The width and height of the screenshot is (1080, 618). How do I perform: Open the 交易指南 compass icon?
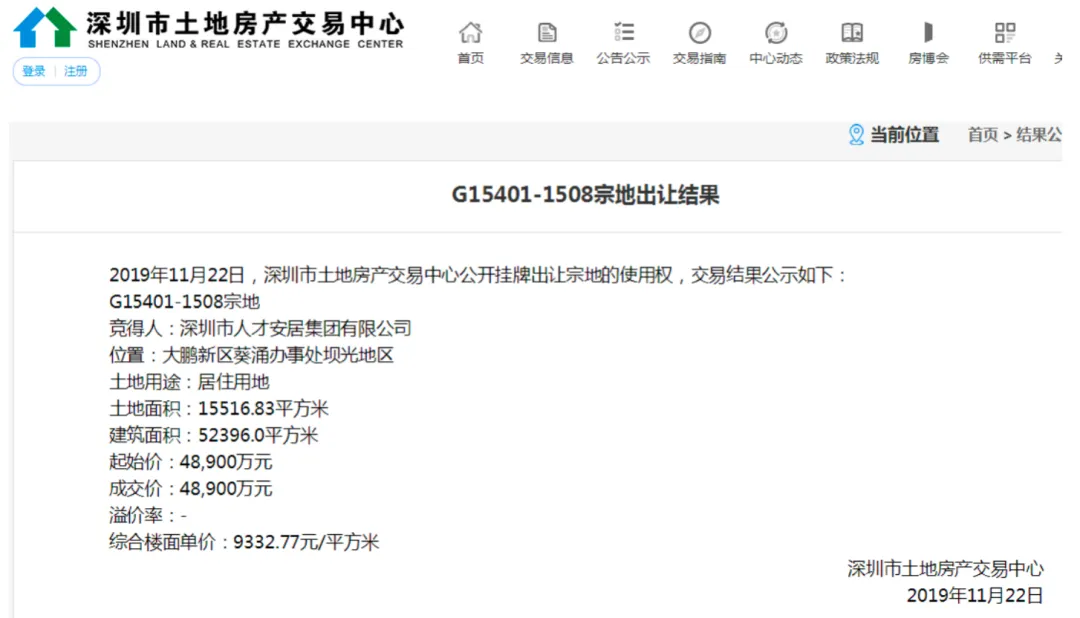tap(700, 32)
